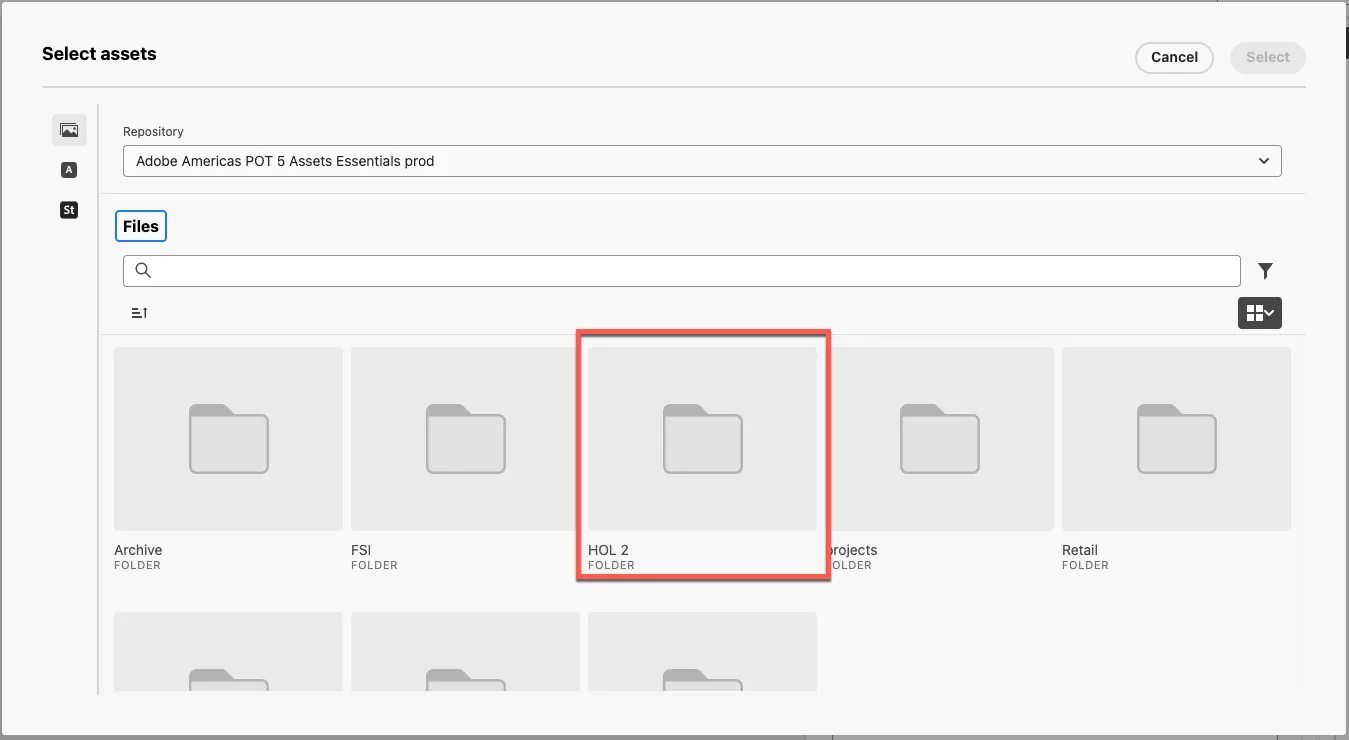
Task: Open the Adobe Stock "St" sidebar icon
Action: point(69,210)
